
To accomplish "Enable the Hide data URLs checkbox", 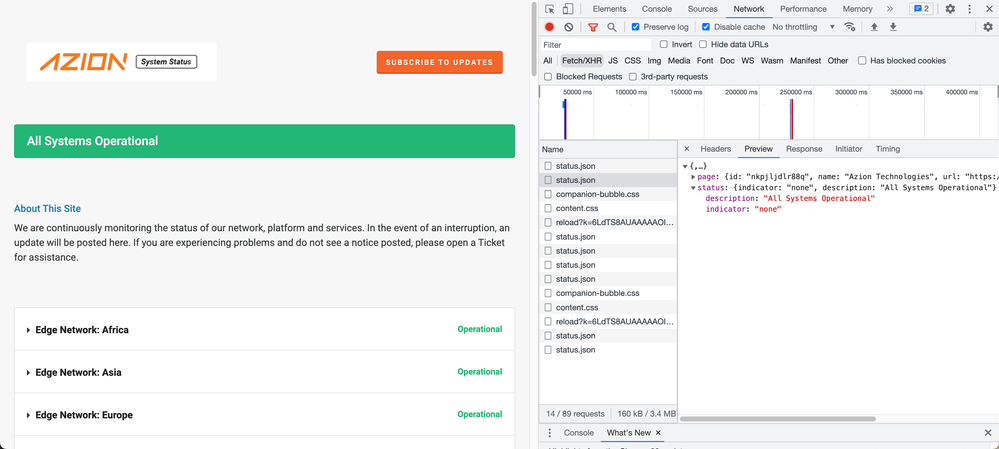I will [703, 44].
